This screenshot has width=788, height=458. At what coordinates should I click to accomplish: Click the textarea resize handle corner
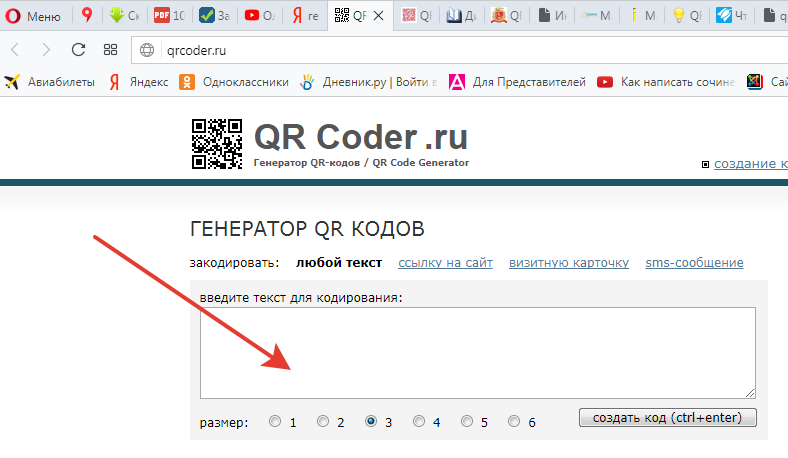[750, 393]
